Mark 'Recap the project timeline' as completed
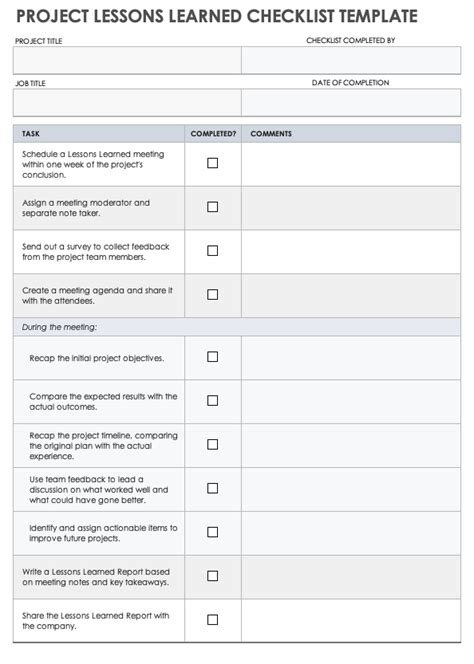 tap(213, 445)
